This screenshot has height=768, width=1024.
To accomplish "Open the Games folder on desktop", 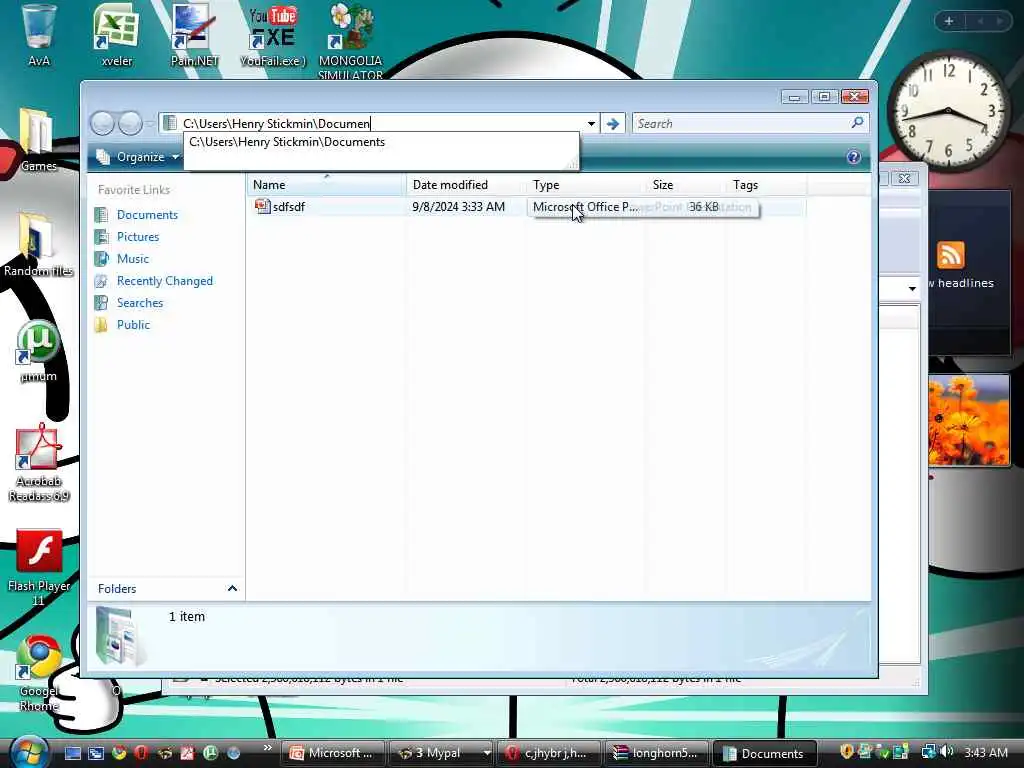I will 38,139.
